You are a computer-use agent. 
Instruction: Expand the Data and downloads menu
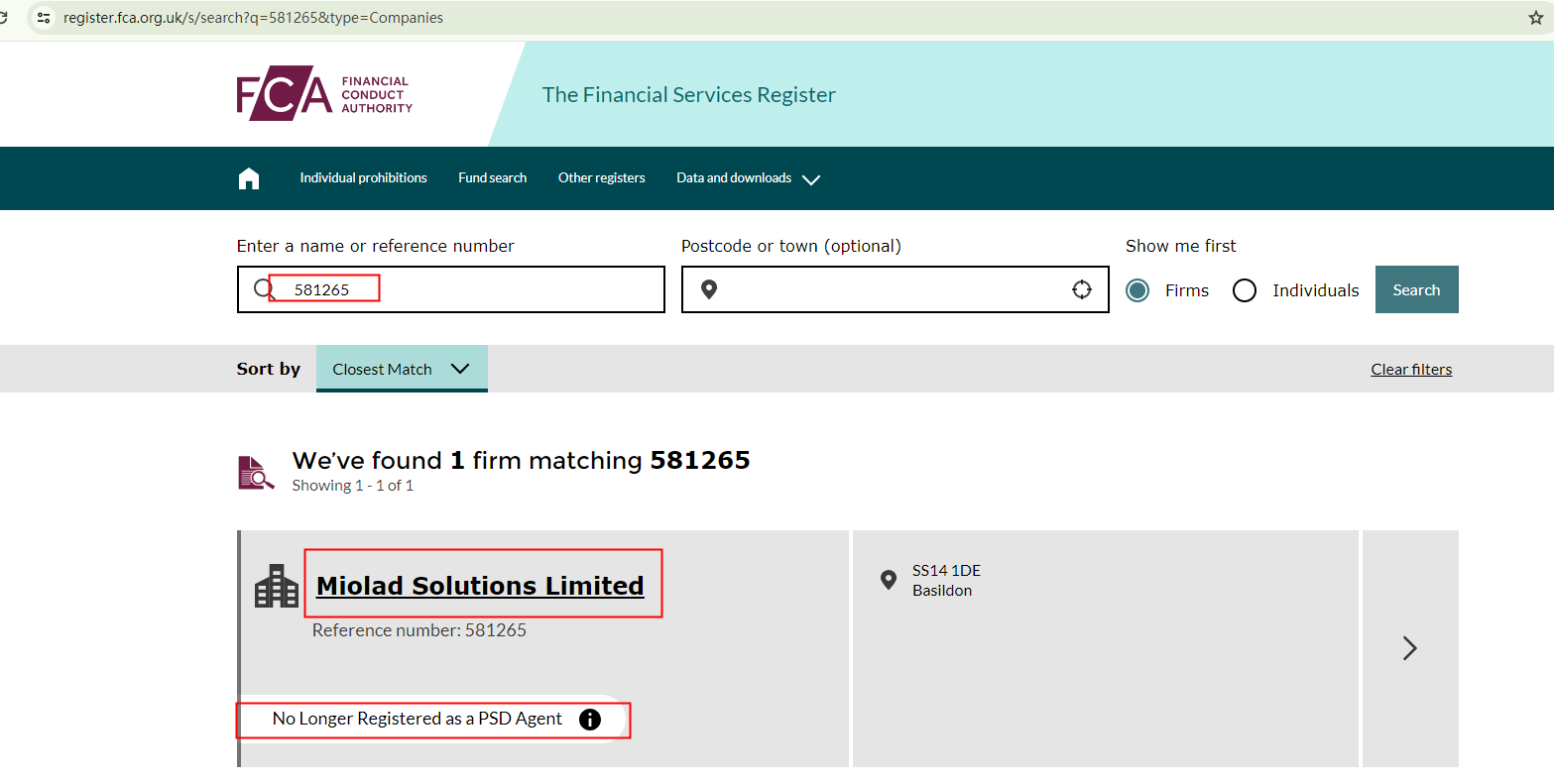748,178
